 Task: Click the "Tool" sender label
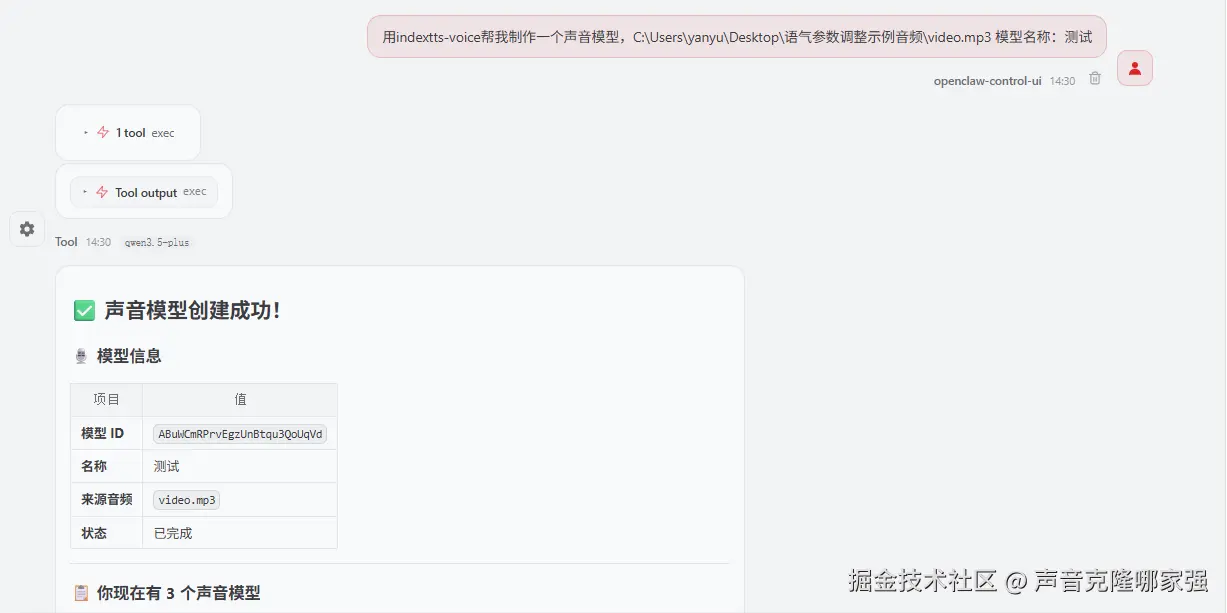coord(66,241)
